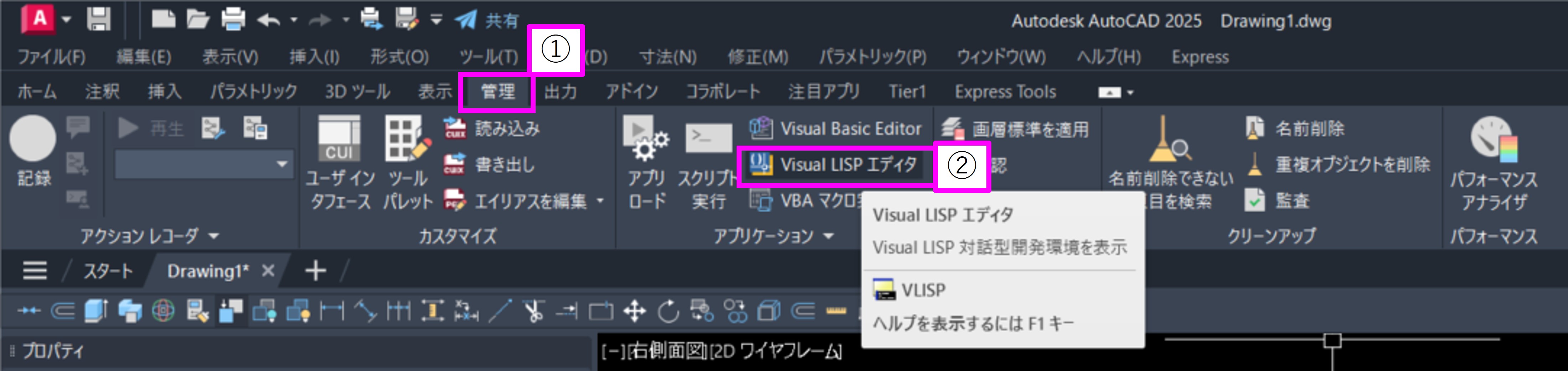
Task: Expand アプリケーション panel title arrow
Action: (829, 236)
